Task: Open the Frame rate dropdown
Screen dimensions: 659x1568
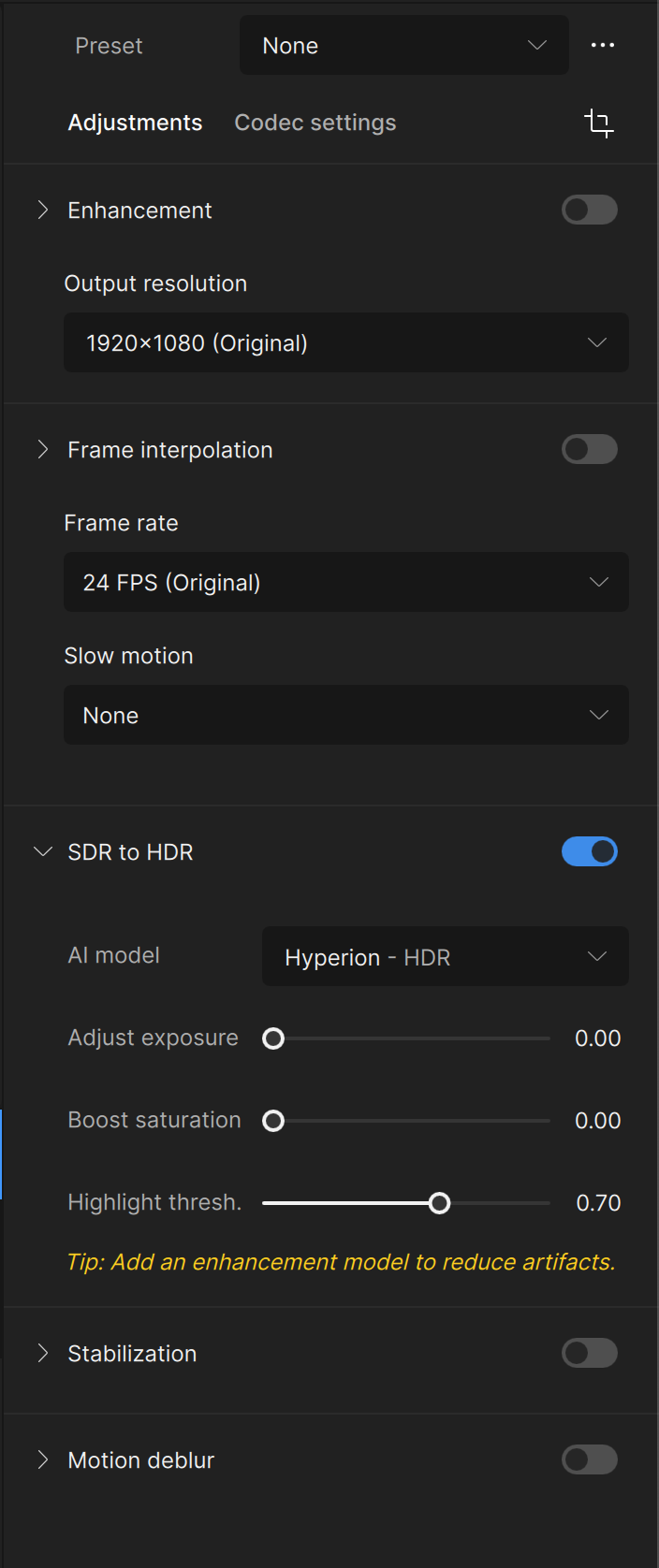Action: [x=345, y=582]
